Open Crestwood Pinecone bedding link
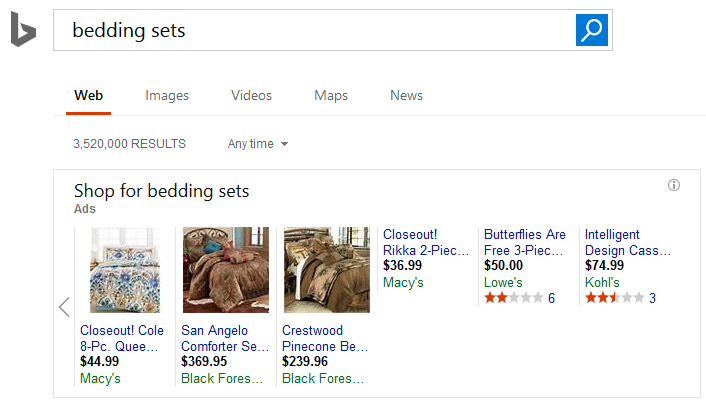The height and width of the screenshot is (403, 706). pyautogui.click(x=326, y=338)
